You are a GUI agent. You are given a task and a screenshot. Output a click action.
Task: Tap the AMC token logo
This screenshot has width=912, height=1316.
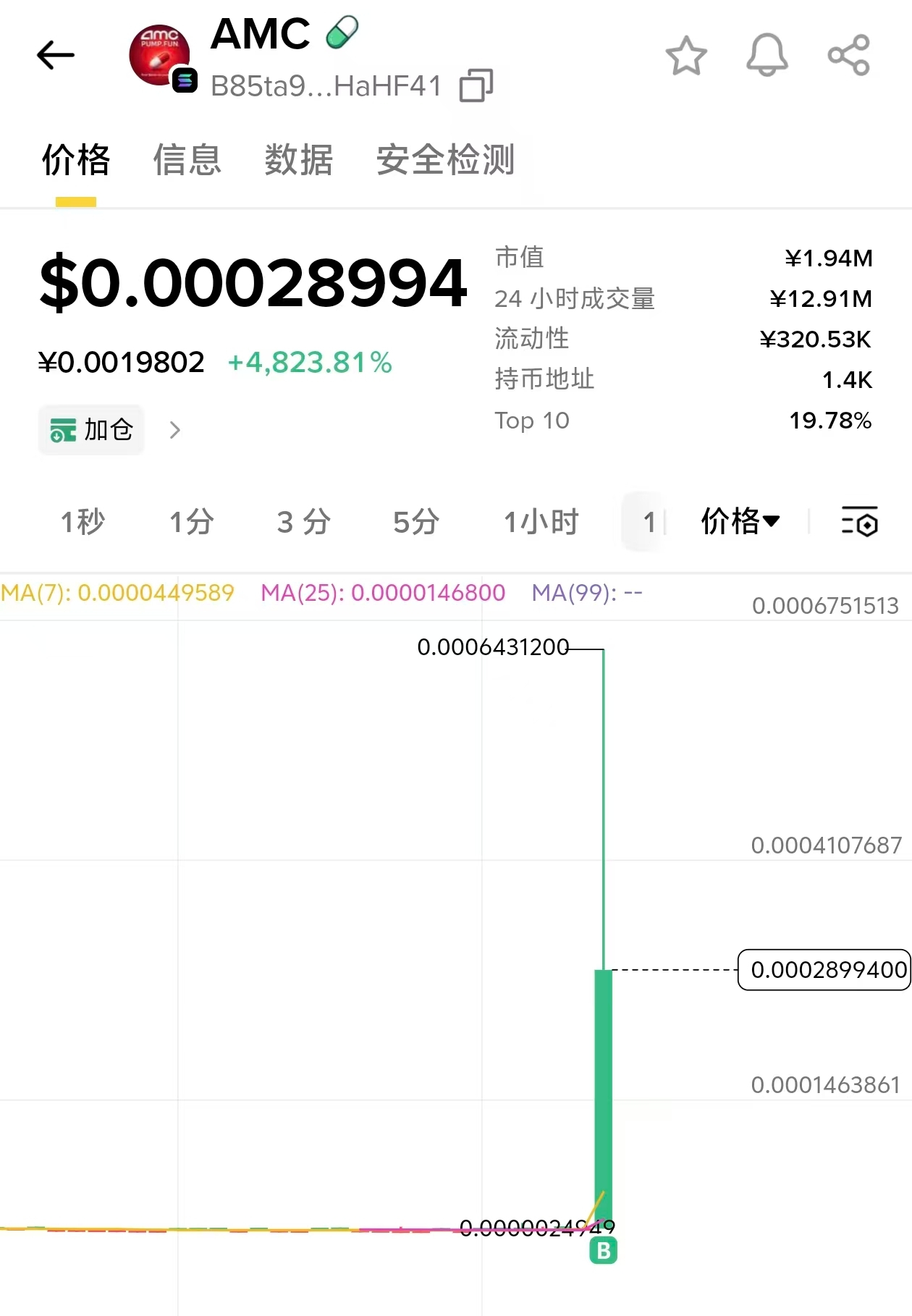point(160,56)
